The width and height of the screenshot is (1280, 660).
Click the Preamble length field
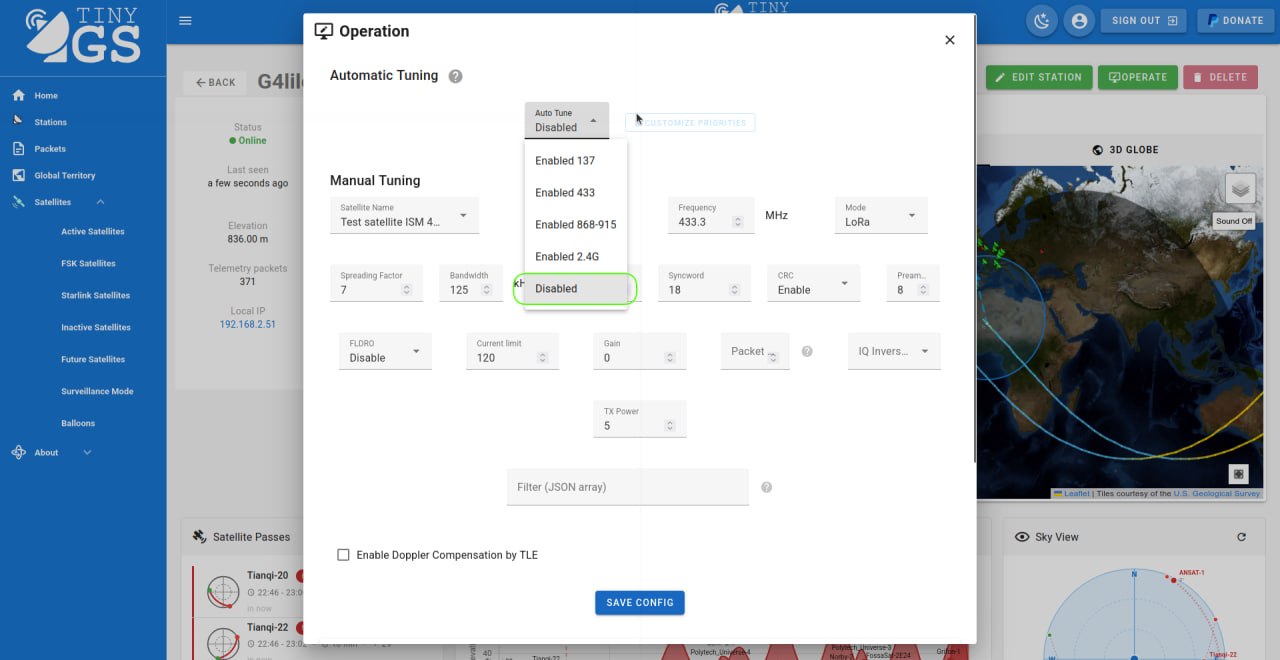point(913,283)
